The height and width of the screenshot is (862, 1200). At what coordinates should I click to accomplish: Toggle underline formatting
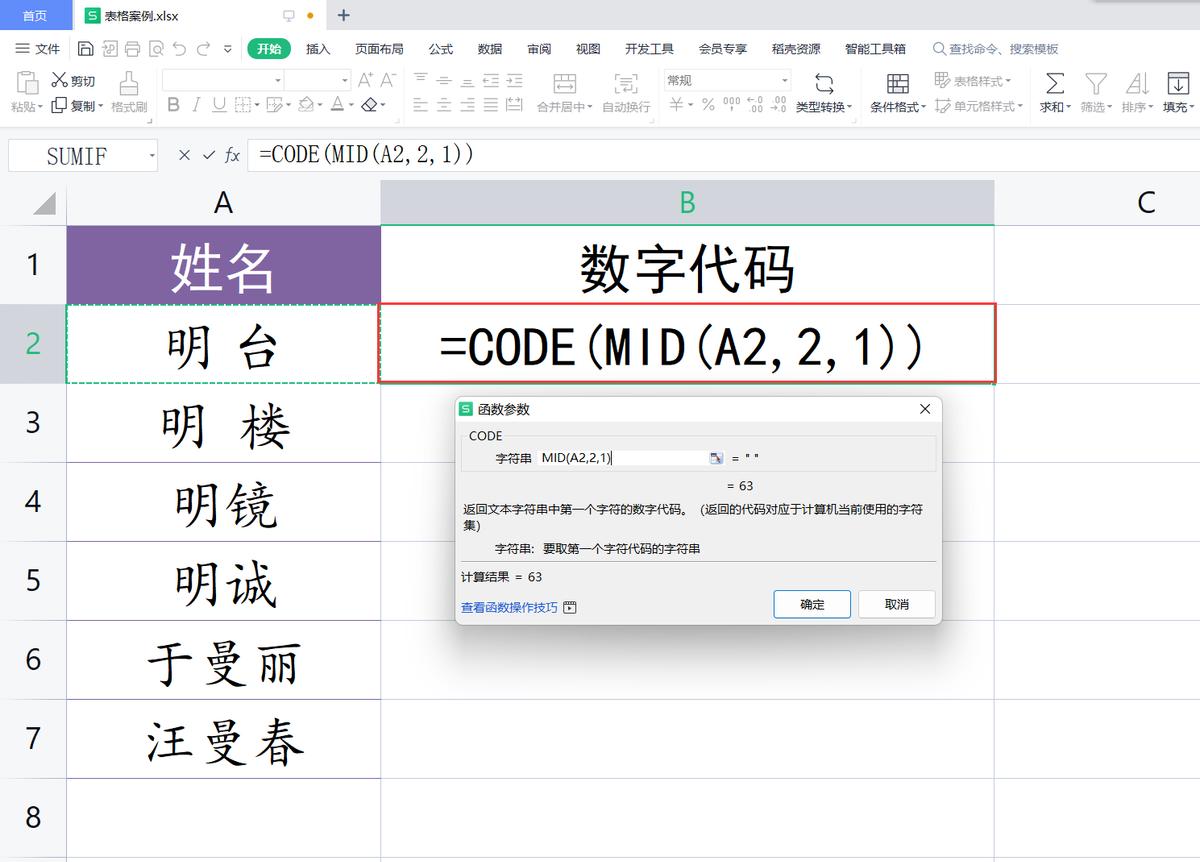tap(219, 104)
